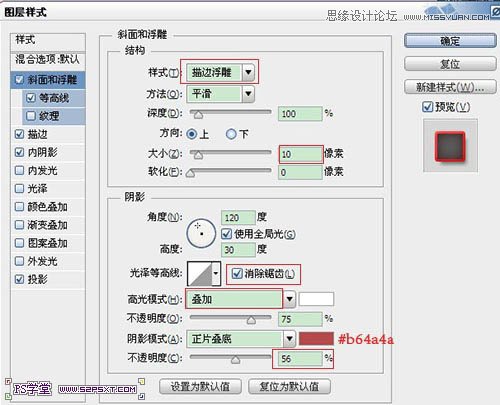Open the 方法(Q) dropdown 平滑
The height and width of the screenshot is (405, 500).
click(x=220, y=94)
